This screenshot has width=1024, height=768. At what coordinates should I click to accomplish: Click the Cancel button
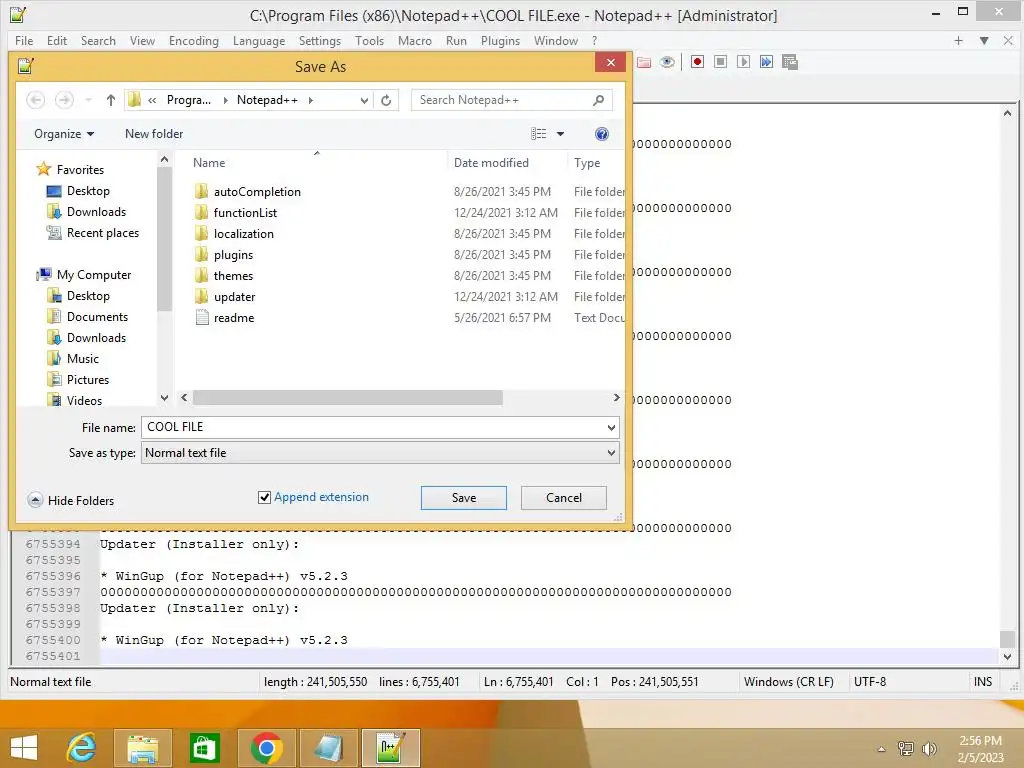pyautogui.click(x=564, y=498)
